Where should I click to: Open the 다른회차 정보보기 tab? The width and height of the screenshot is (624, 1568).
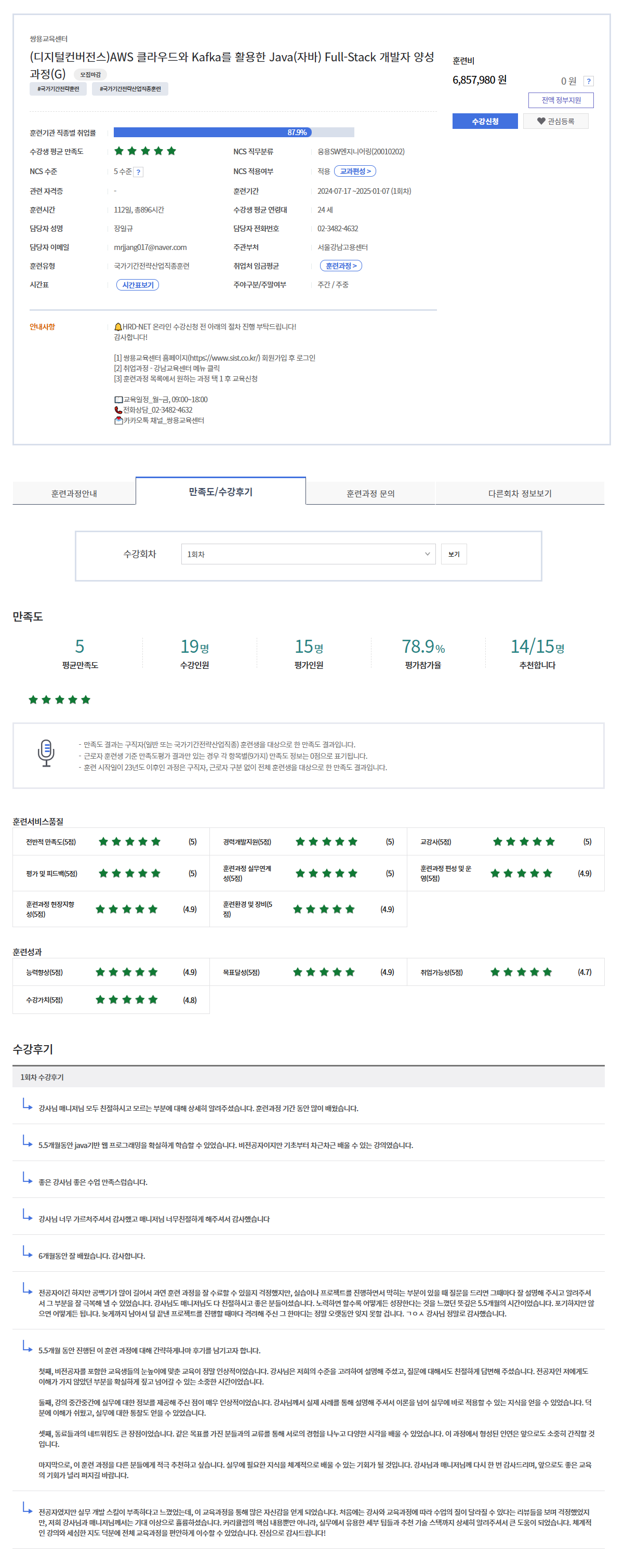pos(519,493)
